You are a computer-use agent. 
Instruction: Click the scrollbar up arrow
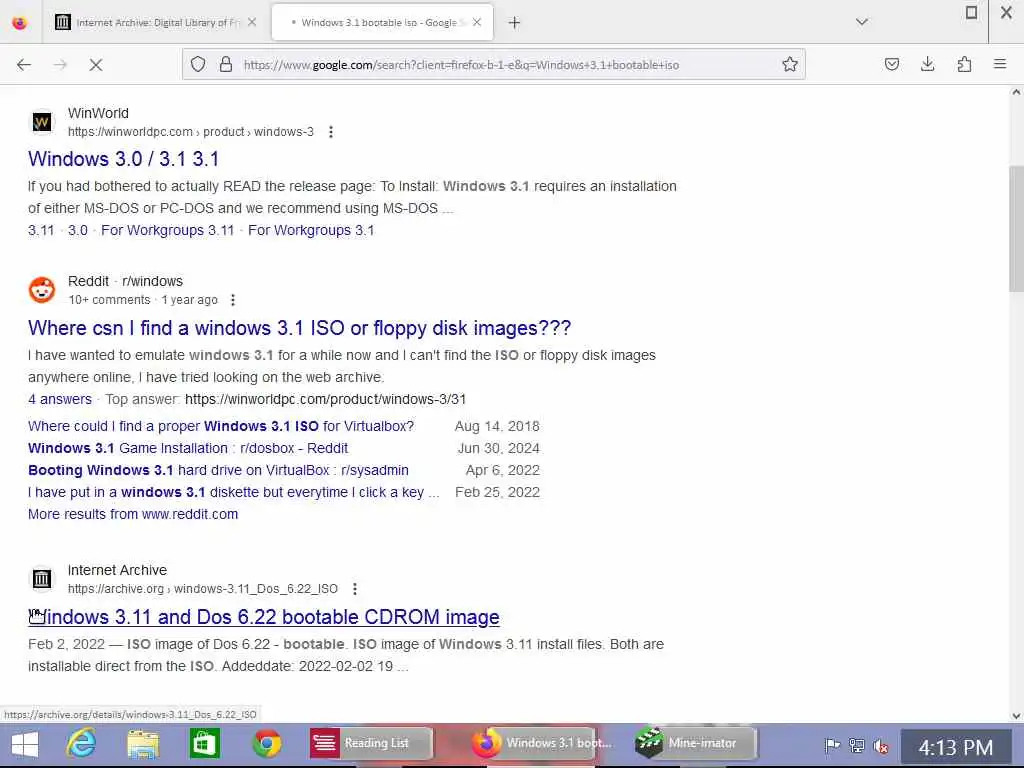click(1016, 92)
